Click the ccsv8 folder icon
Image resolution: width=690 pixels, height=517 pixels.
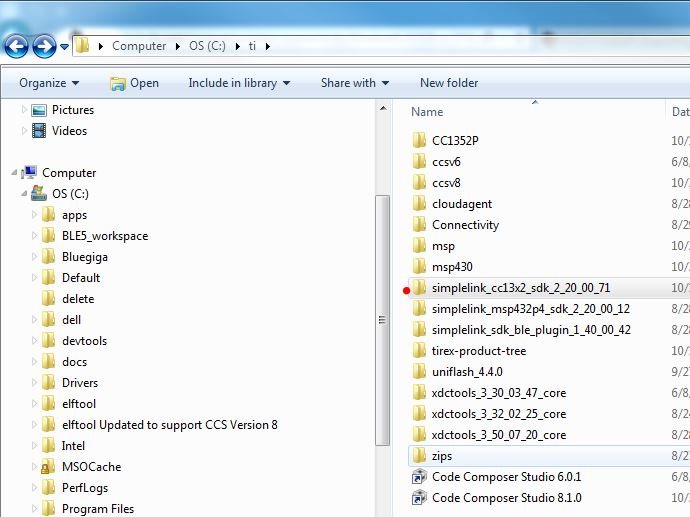[x=419, y=183]
